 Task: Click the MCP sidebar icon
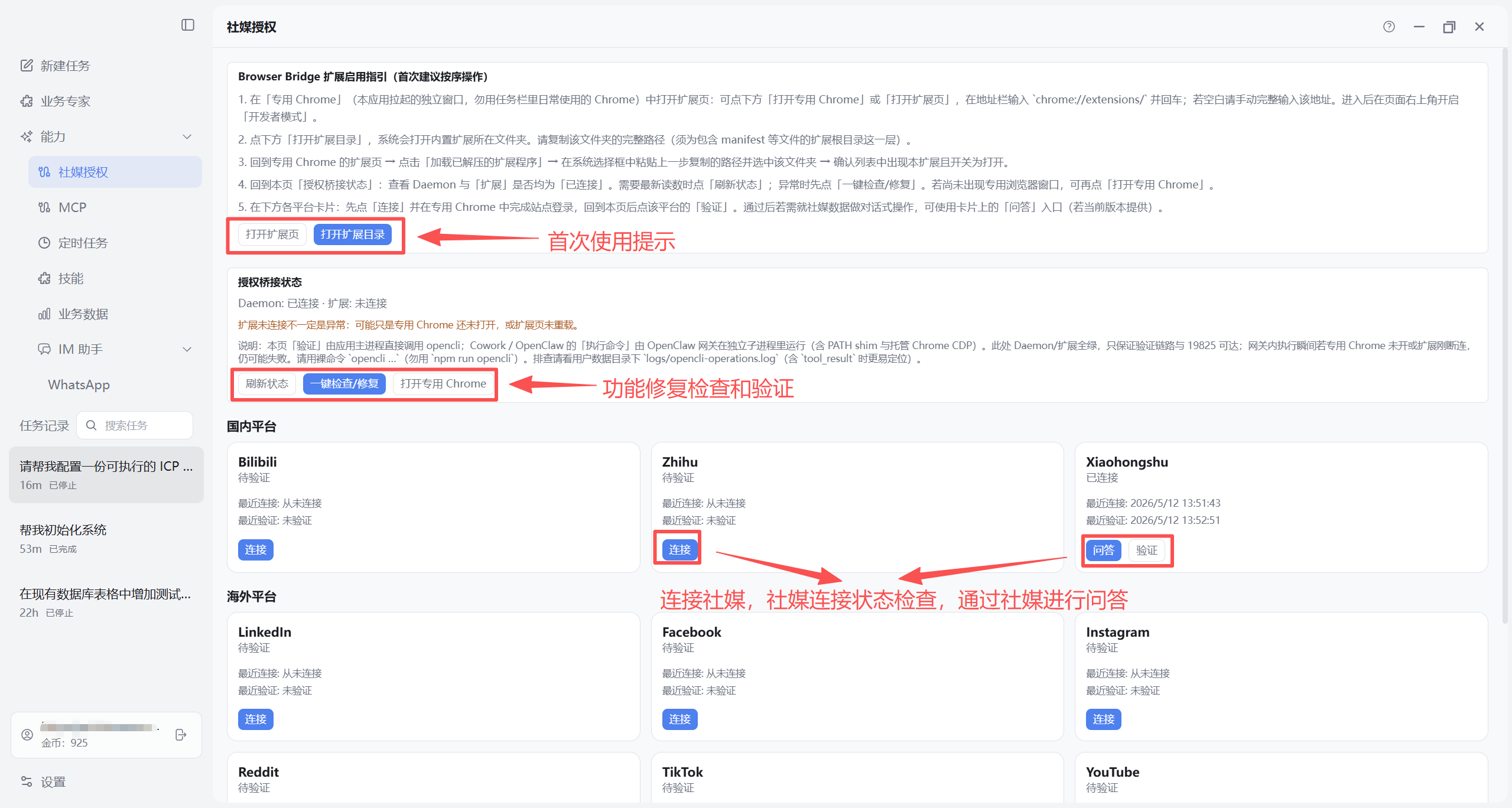point(44,207)
